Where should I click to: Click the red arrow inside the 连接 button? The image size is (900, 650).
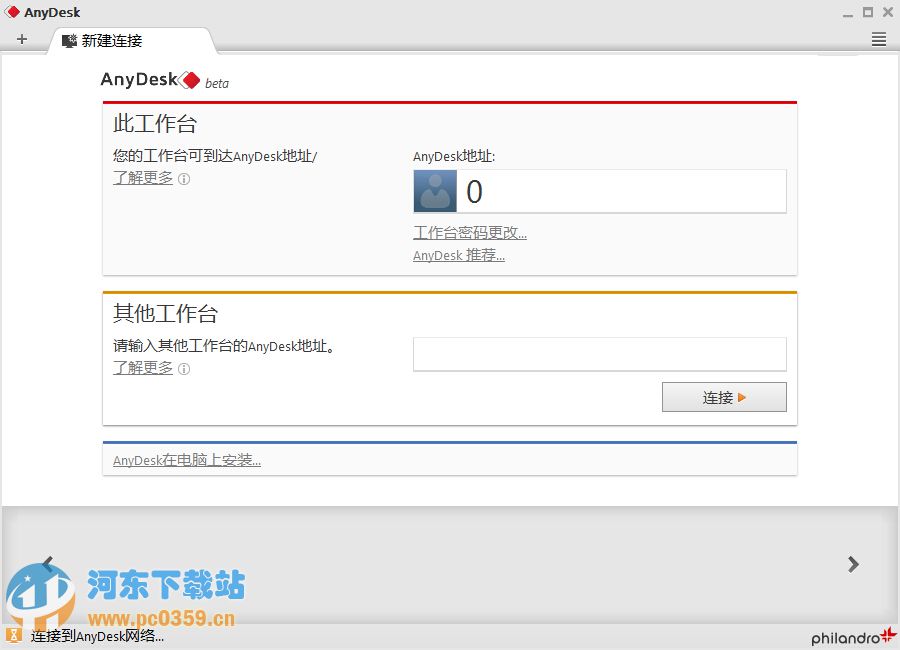click(742, 397)
